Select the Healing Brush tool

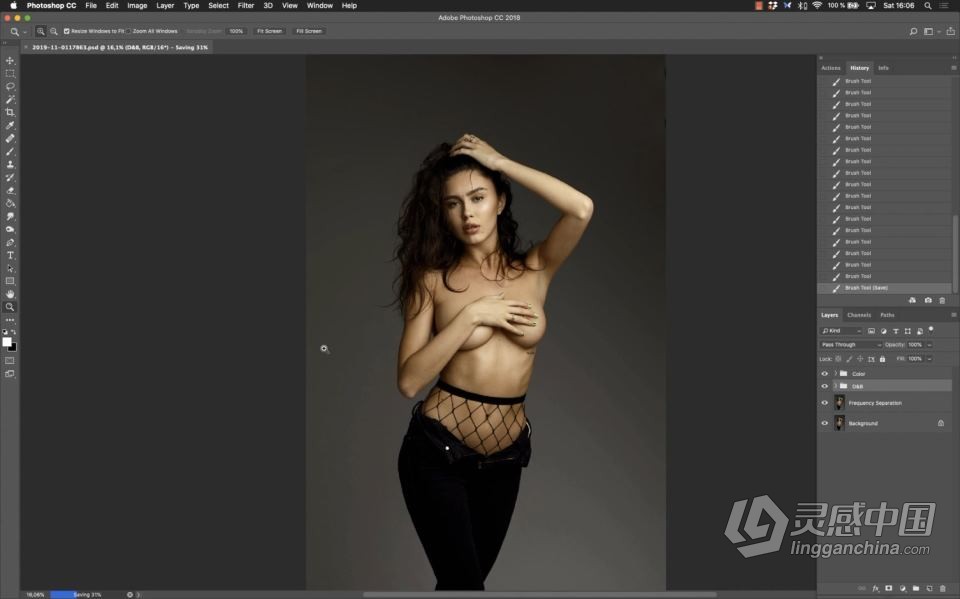click(10, 138)
